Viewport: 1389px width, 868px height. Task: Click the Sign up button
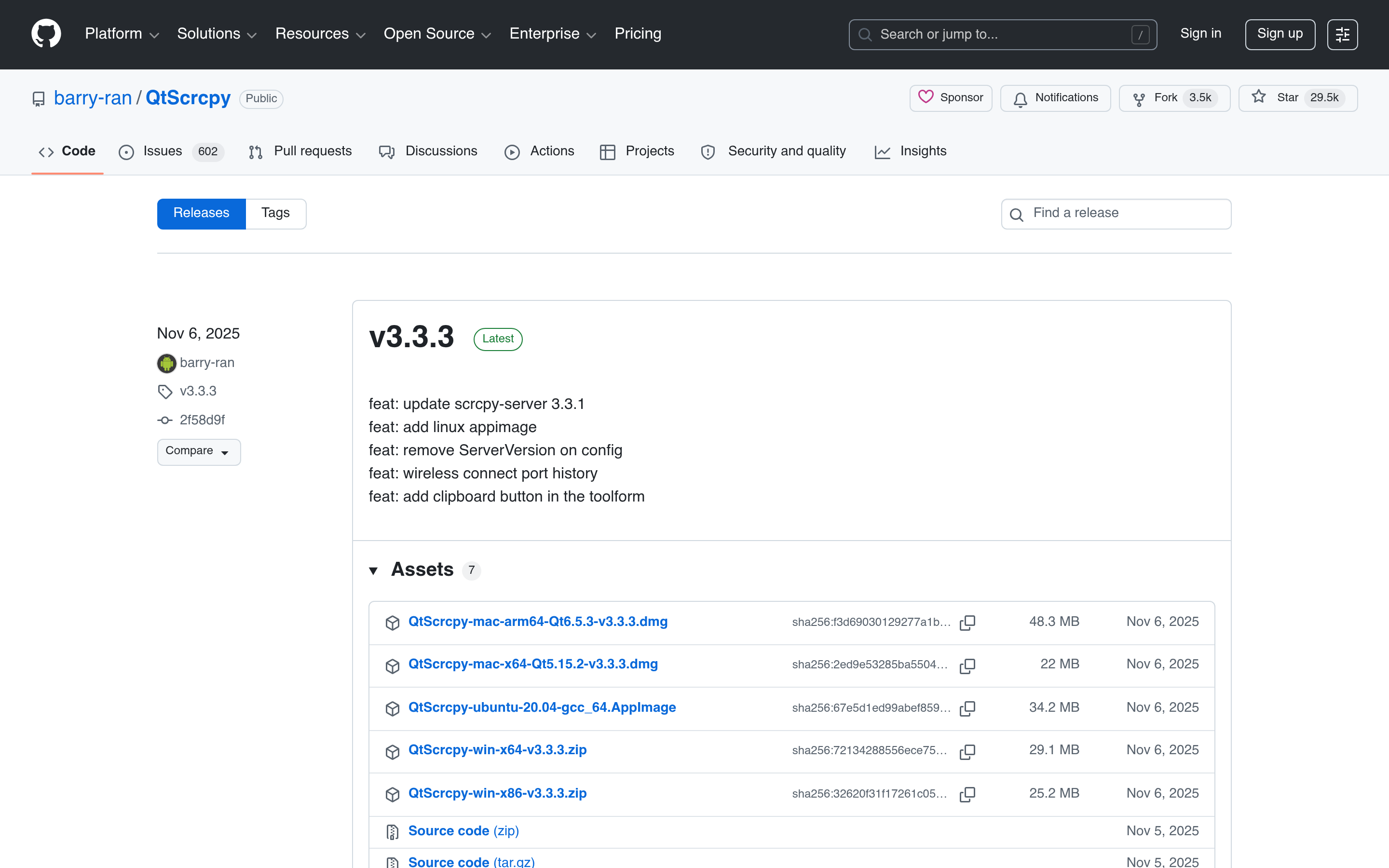point(1280,34)
